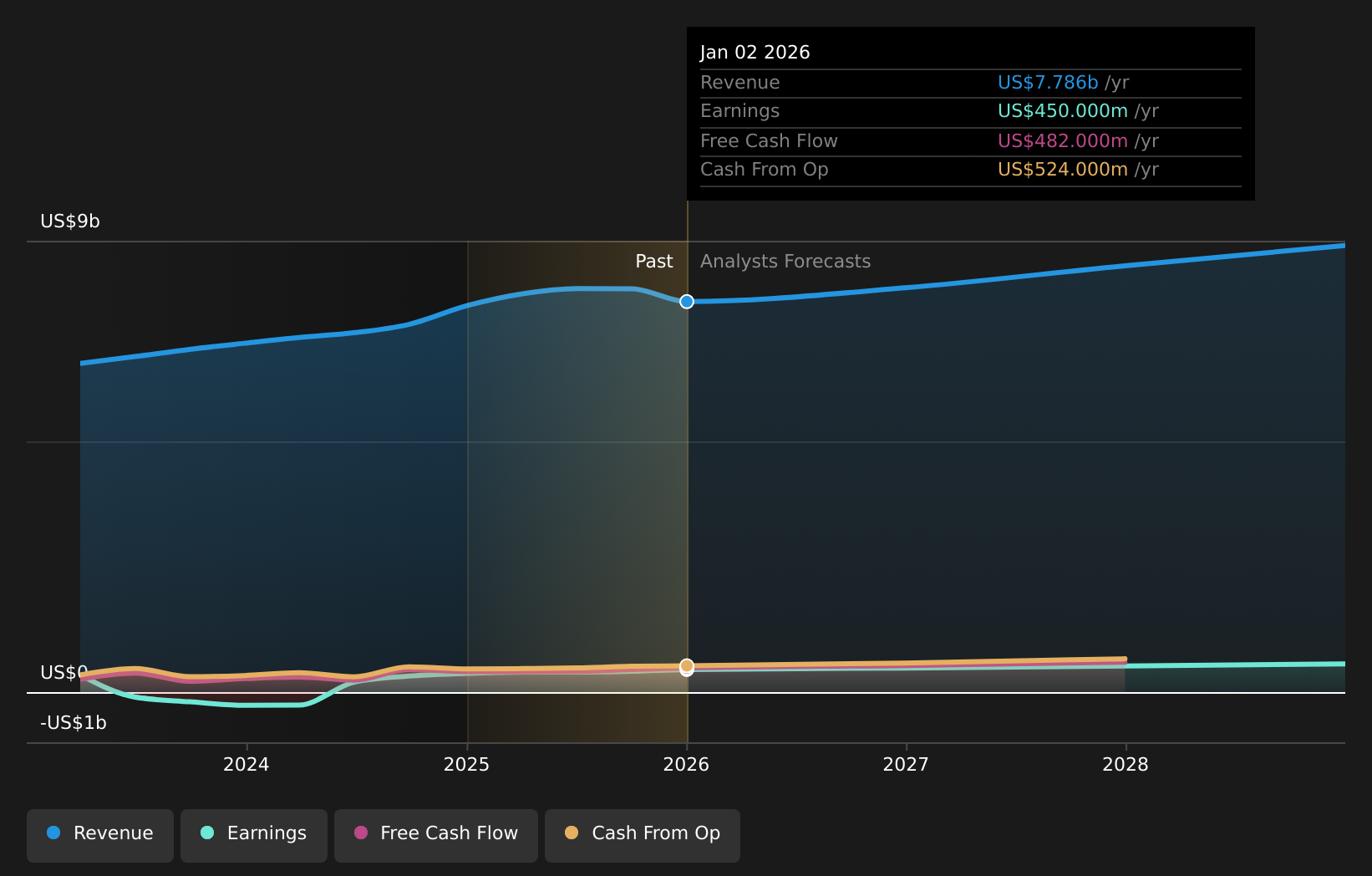
Task: Click the 2027 axis label
Action: 906,764
